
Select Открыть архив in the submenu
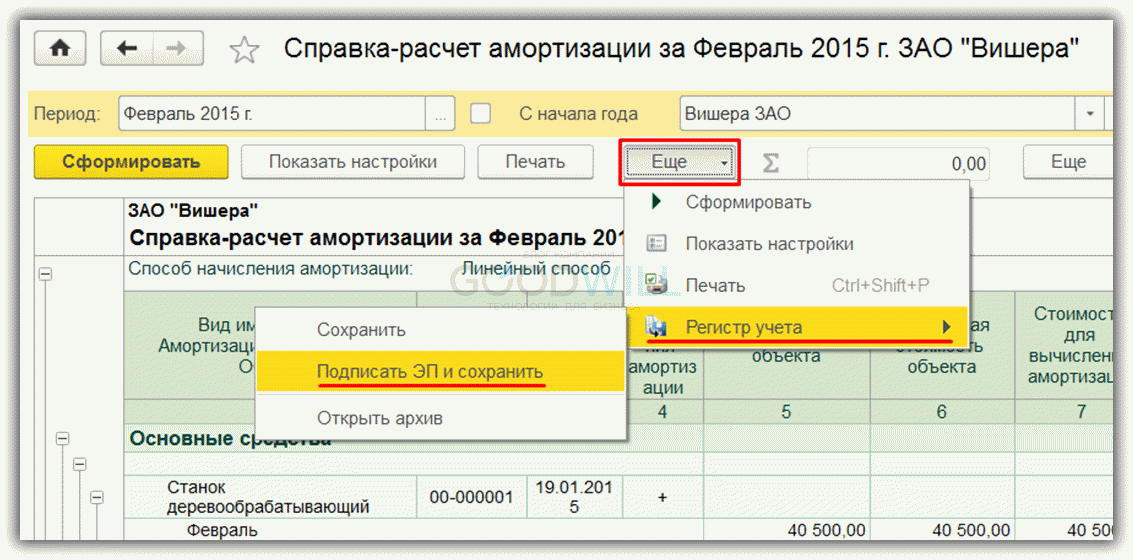[379, 418]
